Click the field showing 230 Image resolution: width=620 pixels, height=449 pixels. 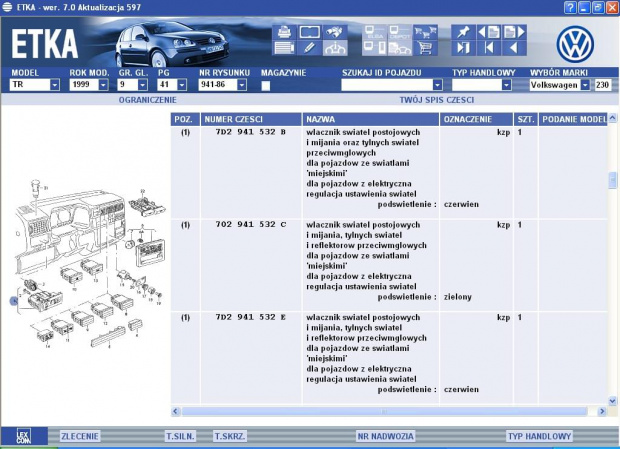[603, 85]
